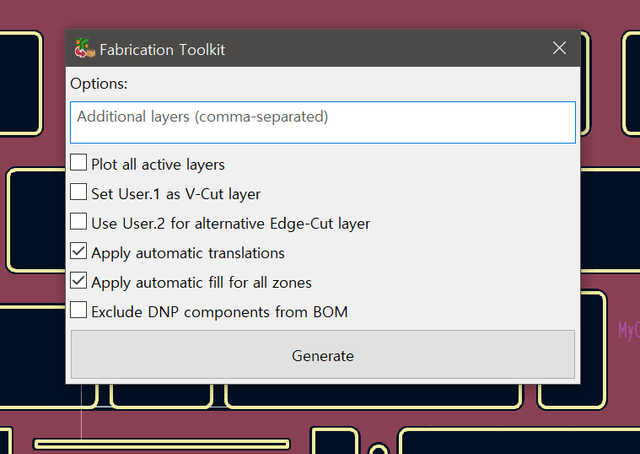Tick Exclude DNP components from BOM

pyautogui.click(x=79, y=312)
